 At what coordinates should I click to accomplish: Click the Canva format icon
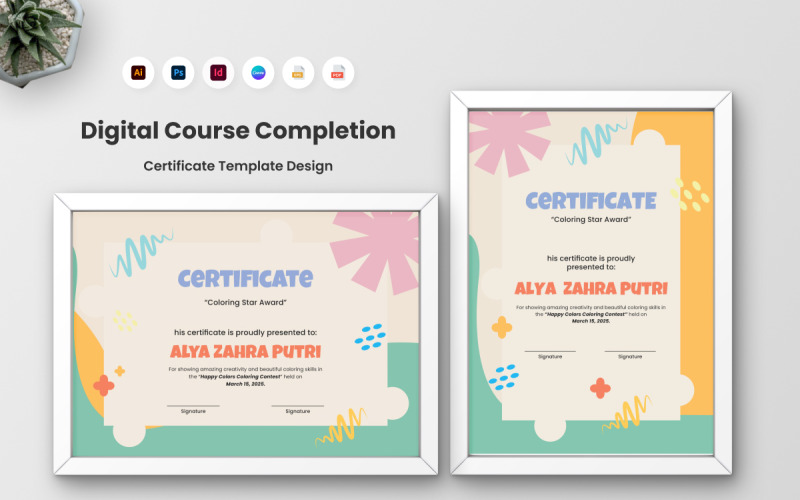coord(258,72)
